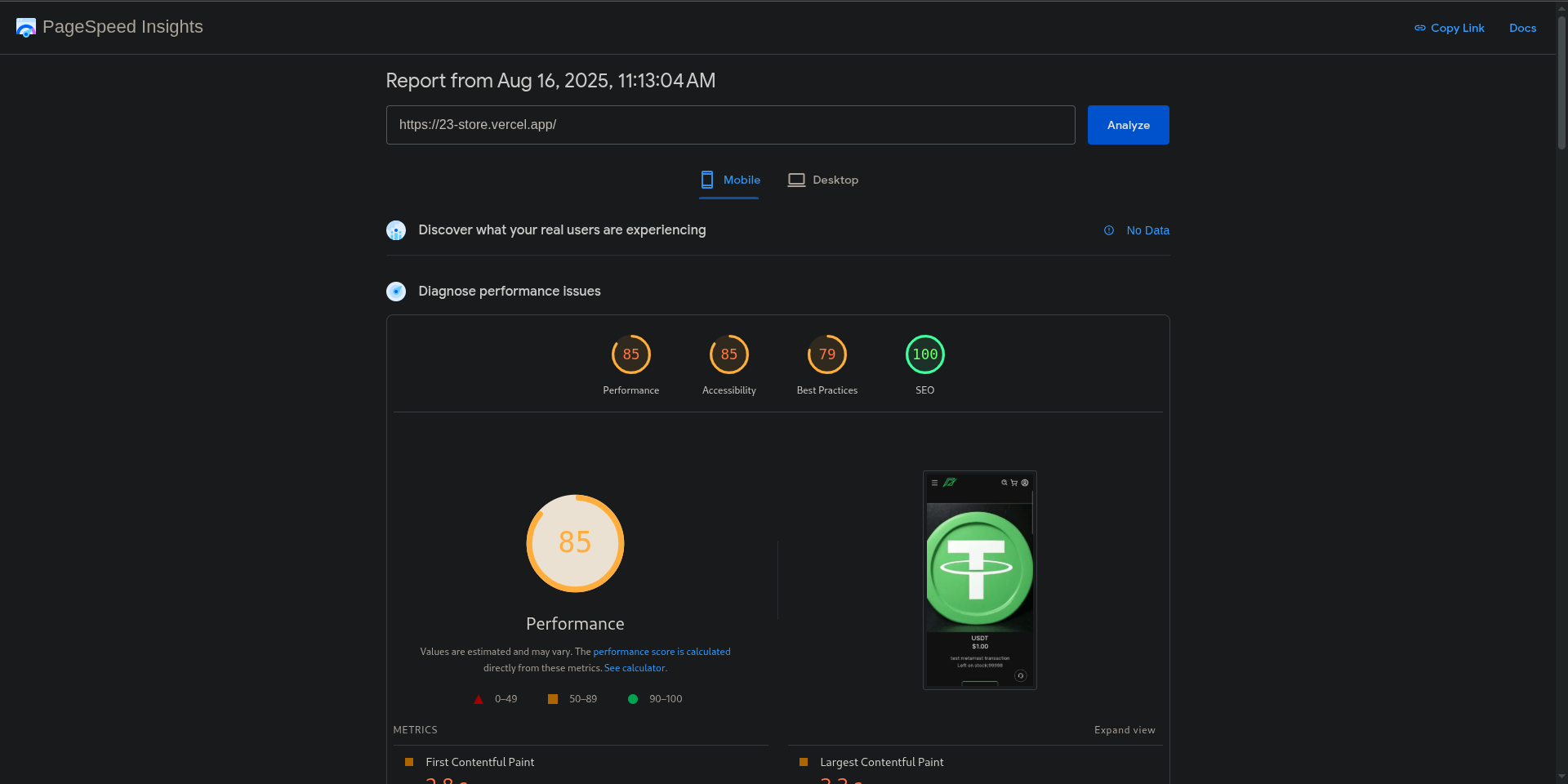The width and height of the screenshot is (1568, 784).
Task: Click the desktop monitor icon
Action: tap(796, 180)
